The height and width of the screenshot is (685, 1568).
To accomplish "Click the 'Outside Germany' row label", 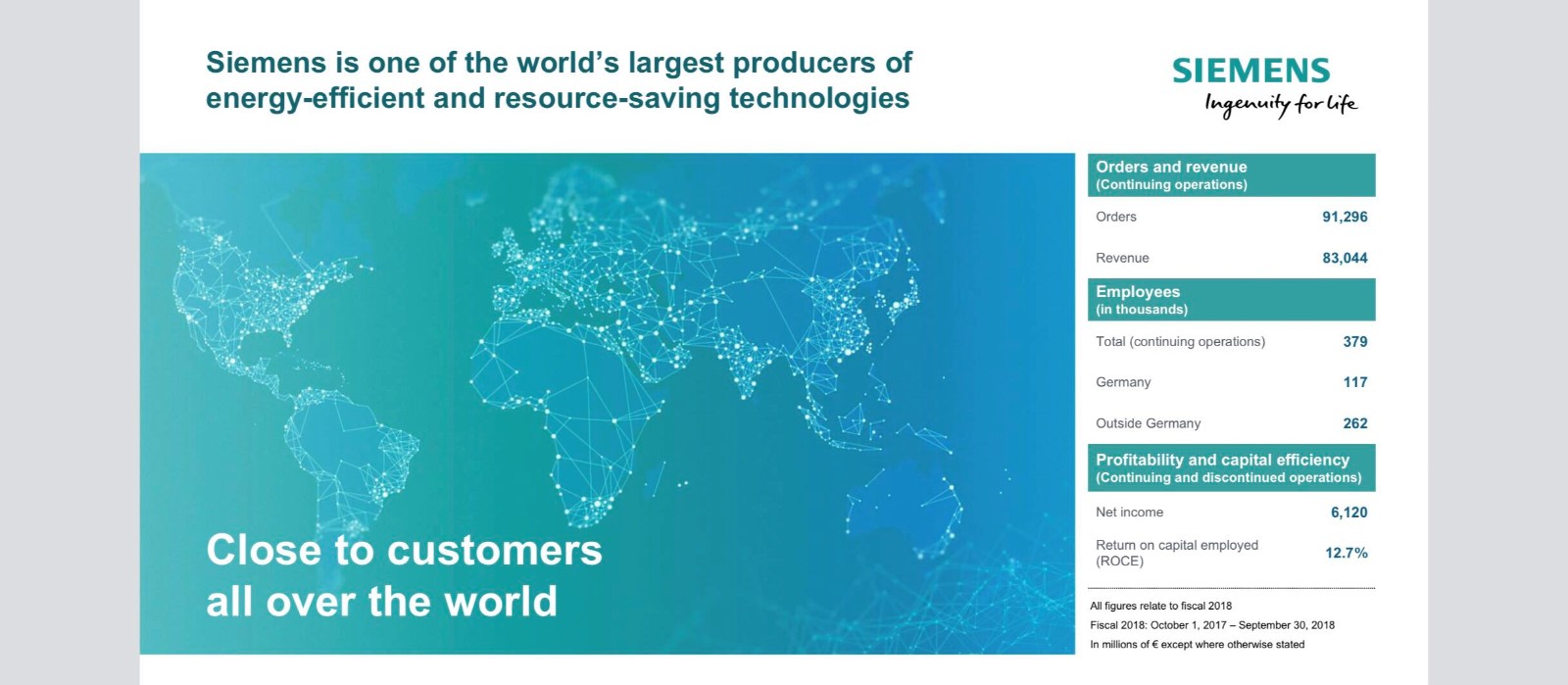I will click(1148, 423).
